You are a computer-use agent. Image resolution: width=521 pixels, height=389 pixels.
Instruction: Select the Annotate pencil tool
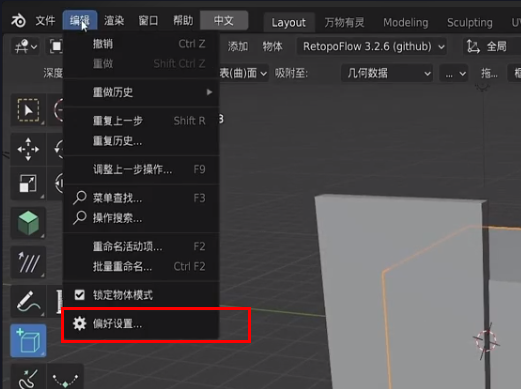tap(28, 301)
